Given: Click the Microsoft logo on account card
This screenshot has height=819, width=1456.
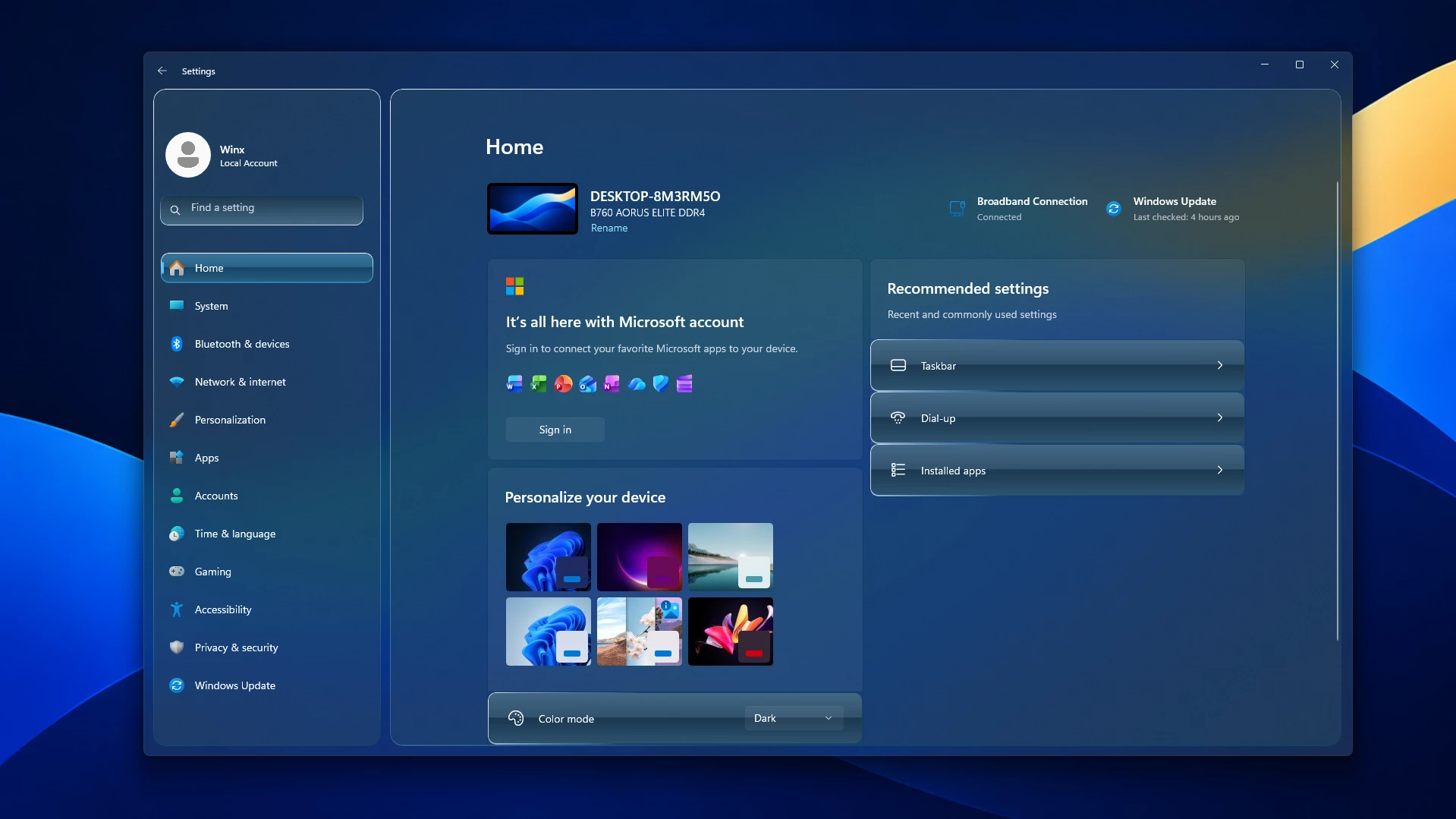Looking at the screenshot, I should coord(515,286).
